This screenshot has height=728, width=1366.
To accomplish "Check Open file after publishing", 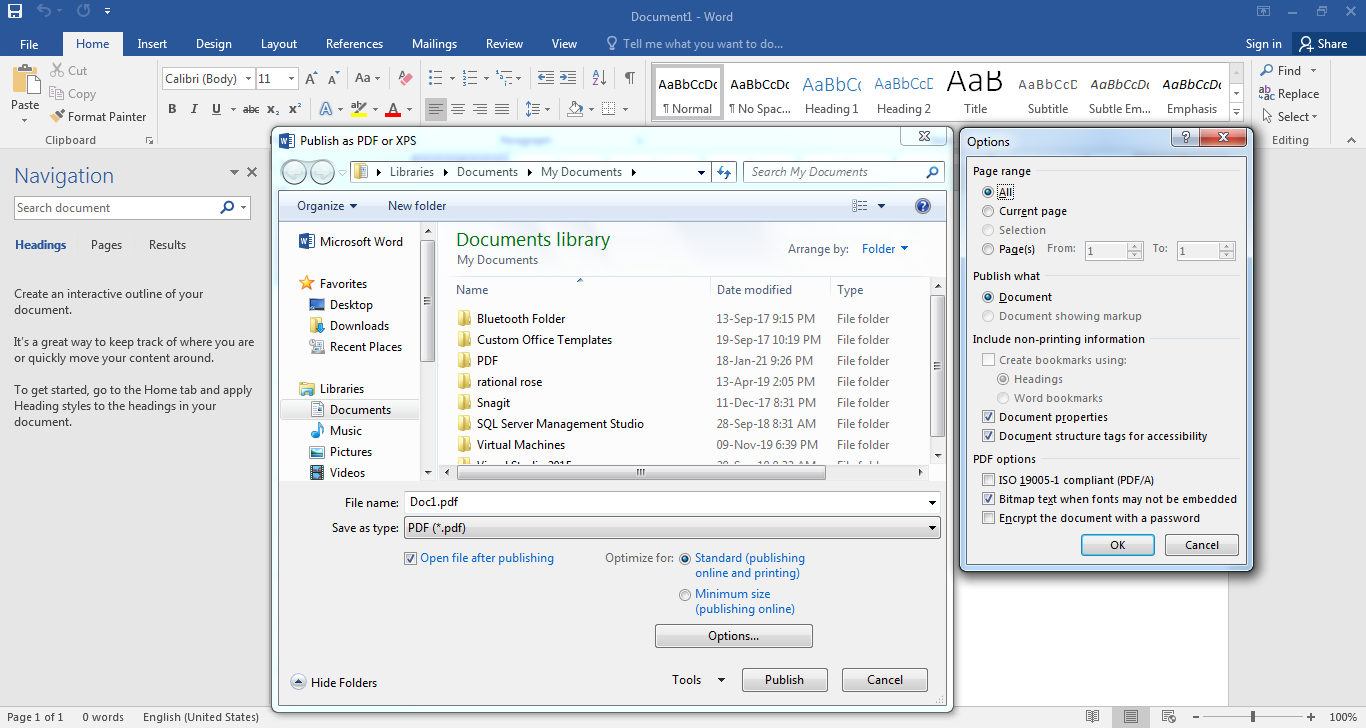I will click(410, 558).
